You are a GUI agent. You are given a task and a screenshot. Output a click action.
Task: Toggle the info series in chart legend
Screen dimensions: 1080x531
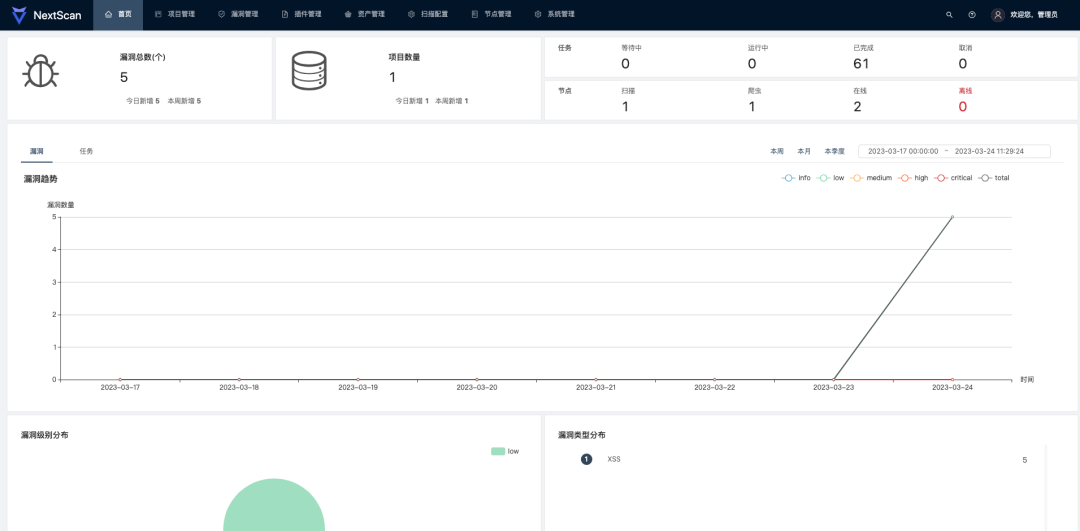point(796,178)
